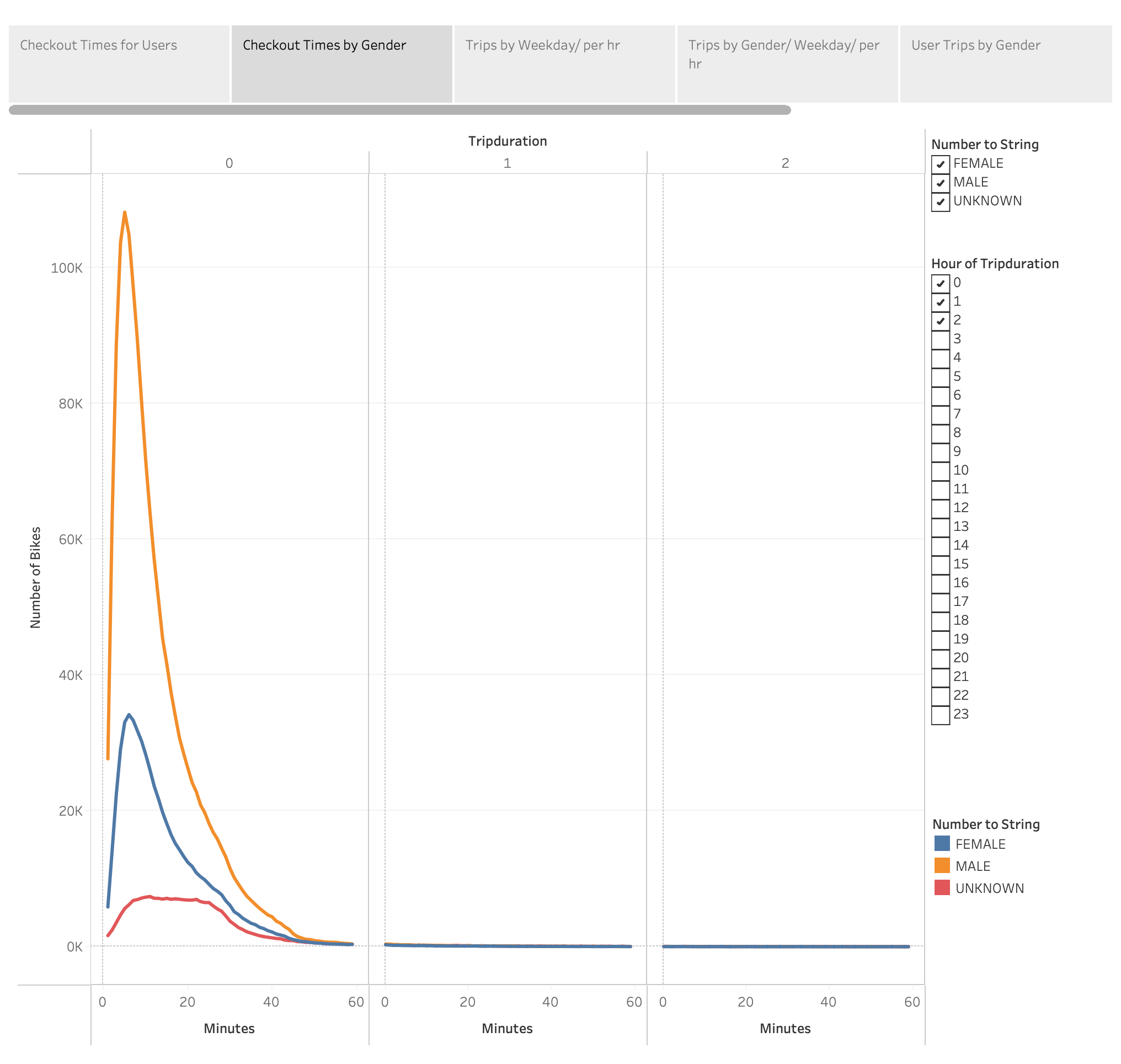Check the hour 16 filter box
Viewport: 1121px width, 1064px height.
[941, 584]
